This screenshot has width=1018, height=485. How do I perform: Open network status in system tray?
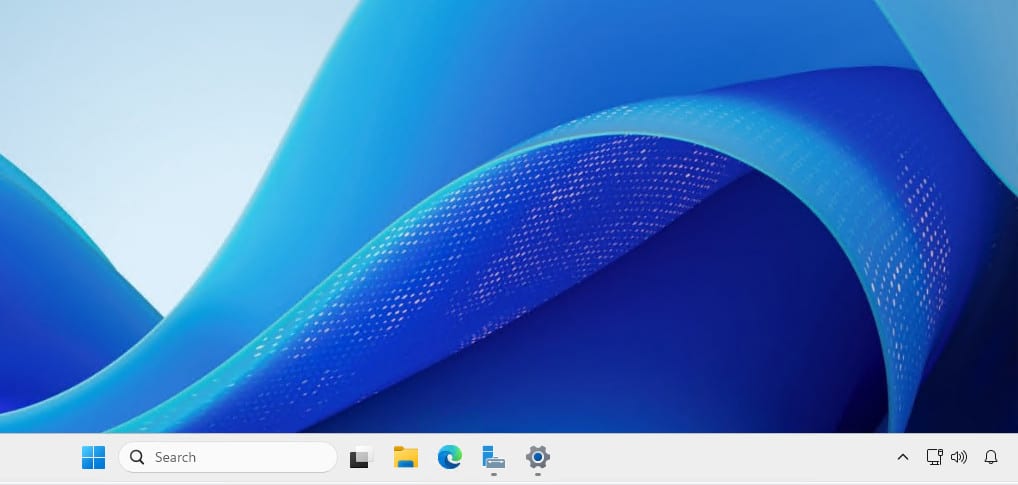point(934,457)
